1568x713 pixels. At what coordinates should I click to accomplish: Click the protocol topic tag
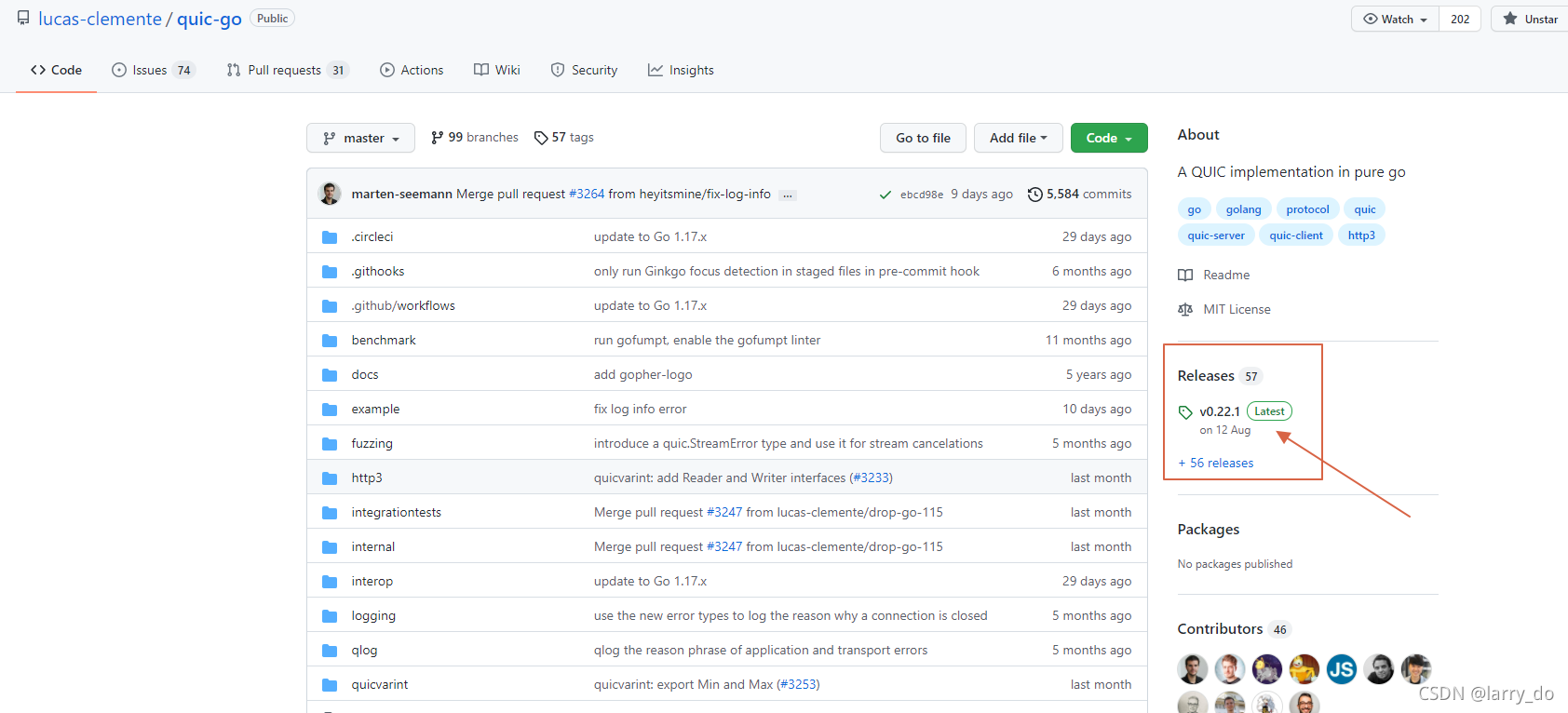[1307, 209]
